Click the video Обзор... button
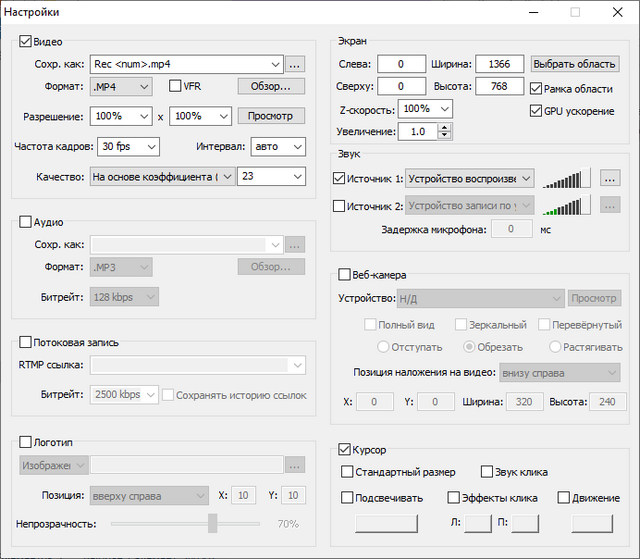The image size is (640, 559). 270,86
